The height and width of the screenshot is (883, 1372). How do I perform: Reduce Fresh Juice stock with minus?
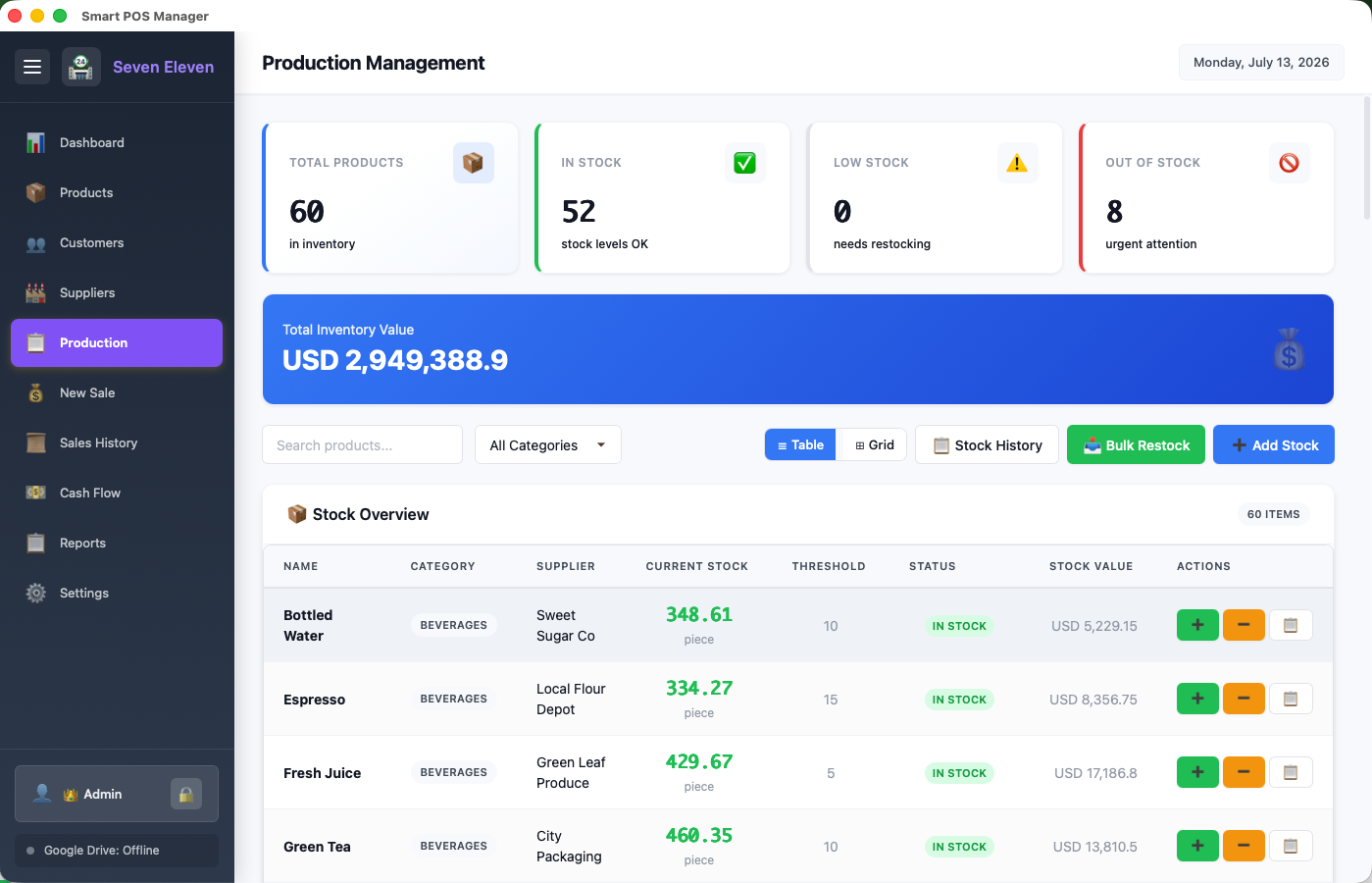1244,772
